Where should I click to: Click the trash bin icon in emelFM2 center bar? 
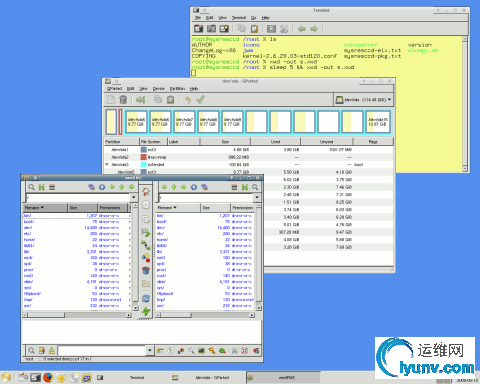coord(146,270)
